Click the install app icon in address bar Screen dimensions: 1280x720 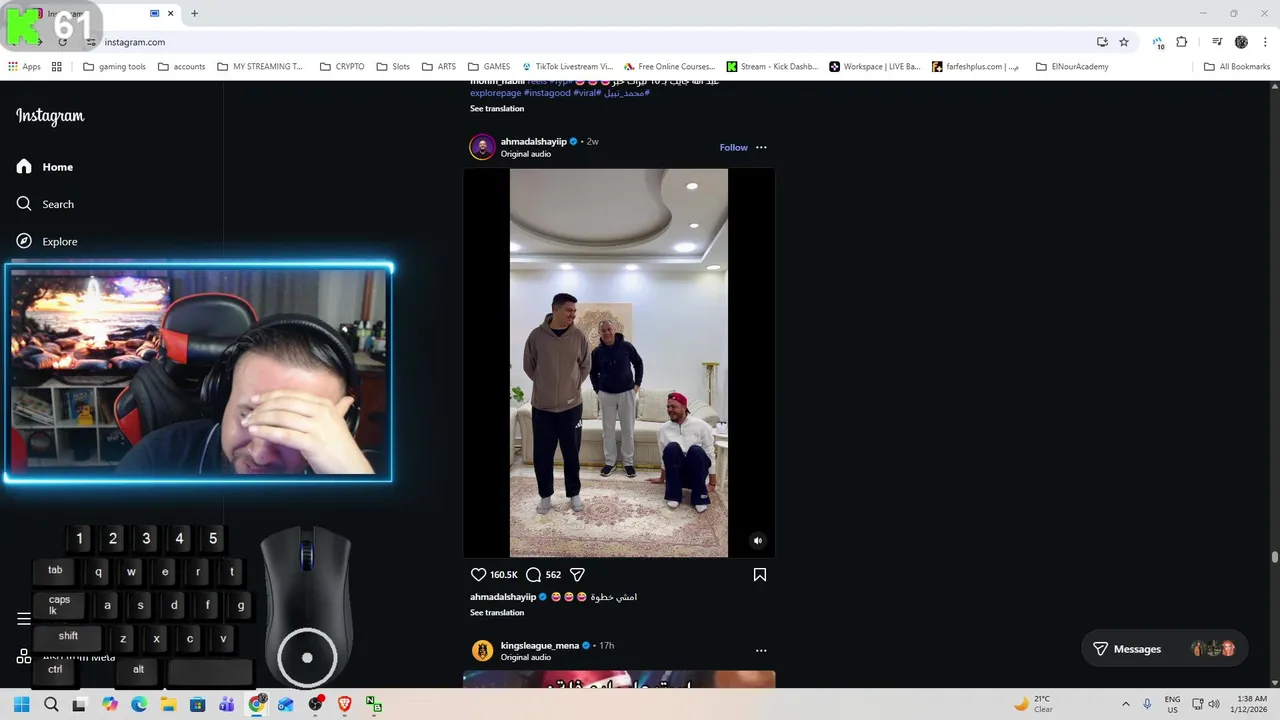click(1102, 42)
